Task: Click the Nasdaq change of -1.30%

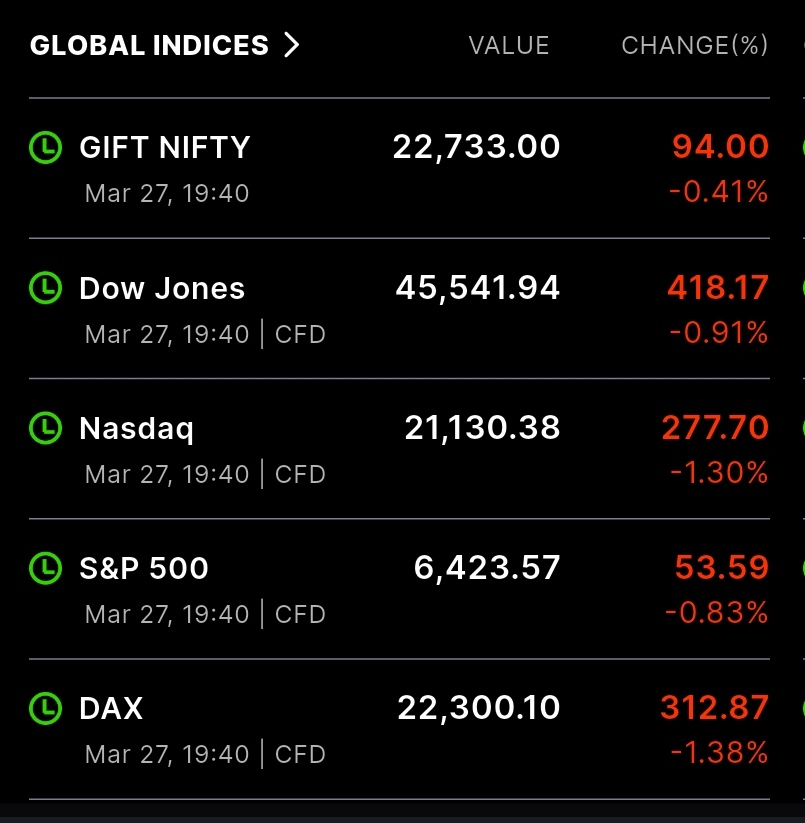Action: click(718, 472)
